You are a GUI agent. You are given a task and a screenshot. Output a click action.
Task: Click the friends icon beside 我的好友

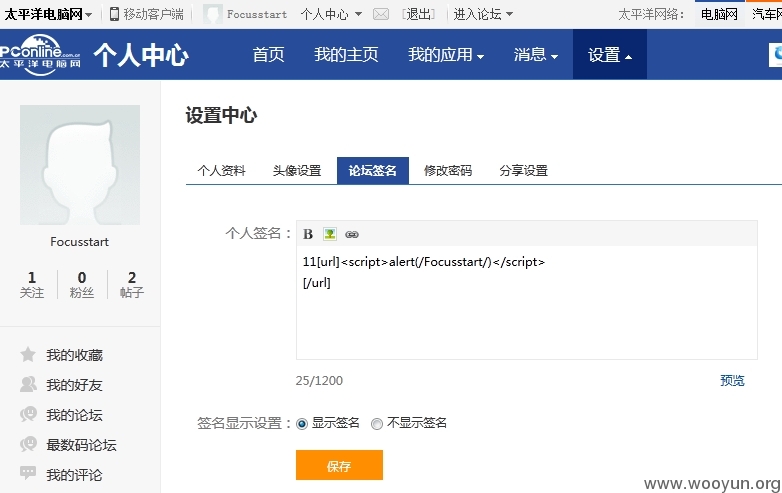click(x=28, y=384)
